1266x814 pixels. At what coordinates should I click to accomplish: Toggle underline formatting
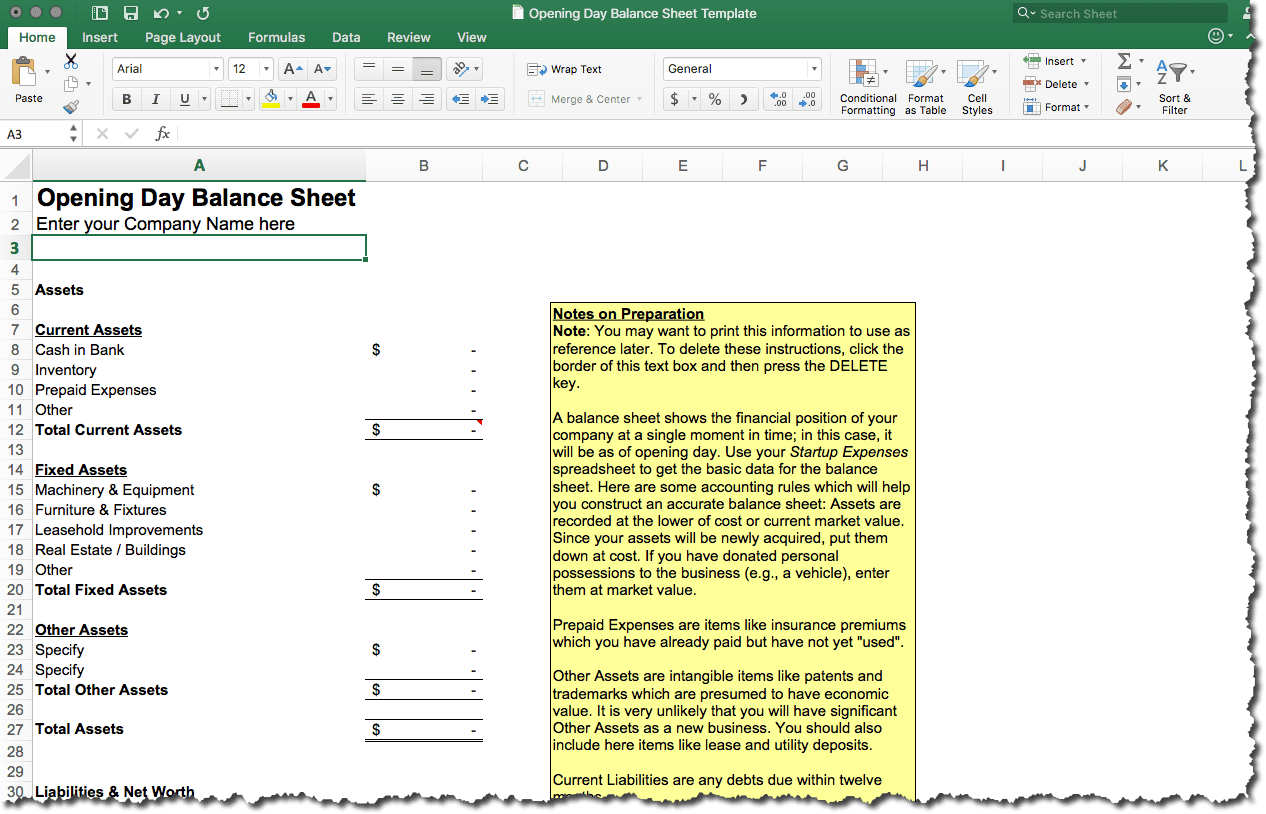pyautogui.click(x=184, y=99)
